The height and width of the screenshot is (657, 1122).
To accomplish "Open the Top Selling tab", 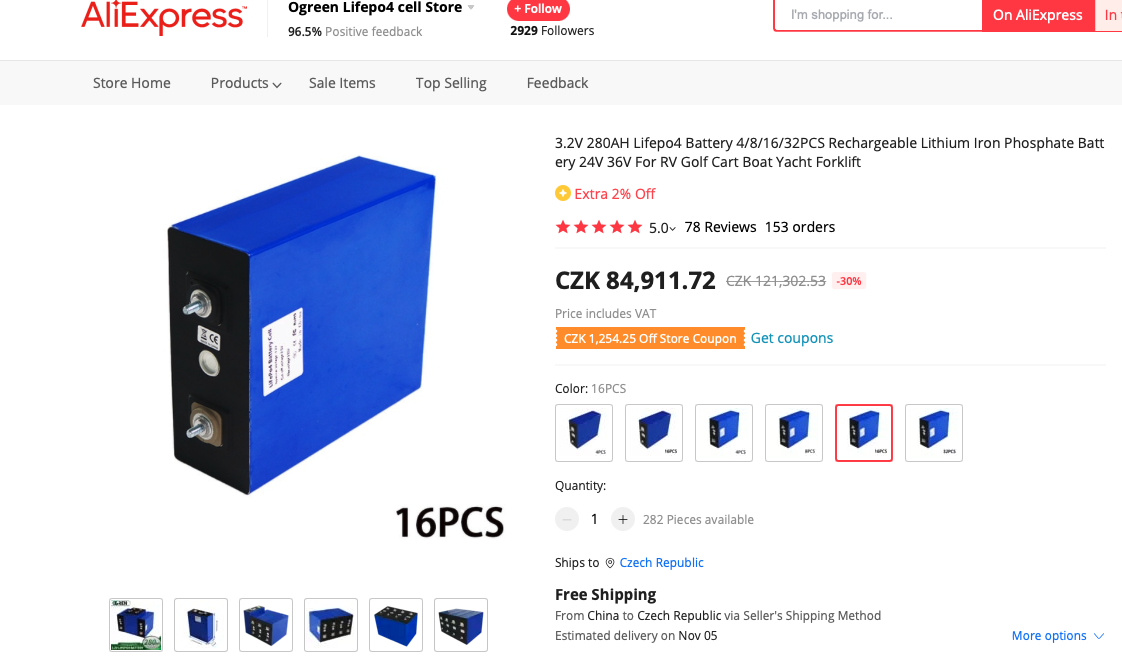I will pos(451,83).
